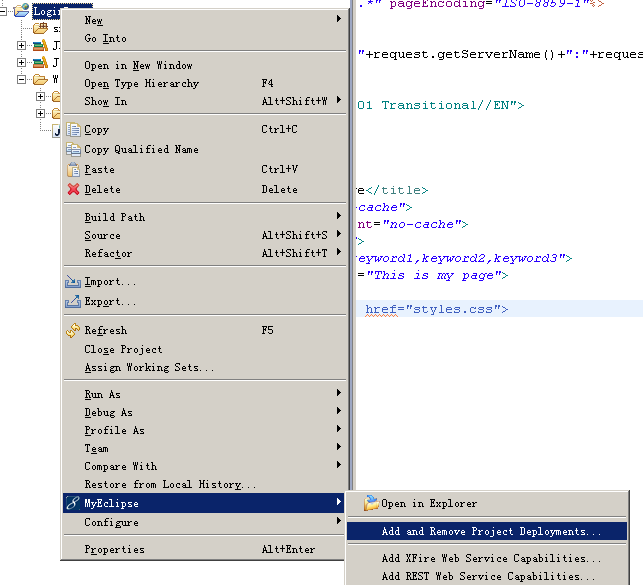Open the Profile As submenu
This screenshot has height=585, width=643.
point(205,430)
